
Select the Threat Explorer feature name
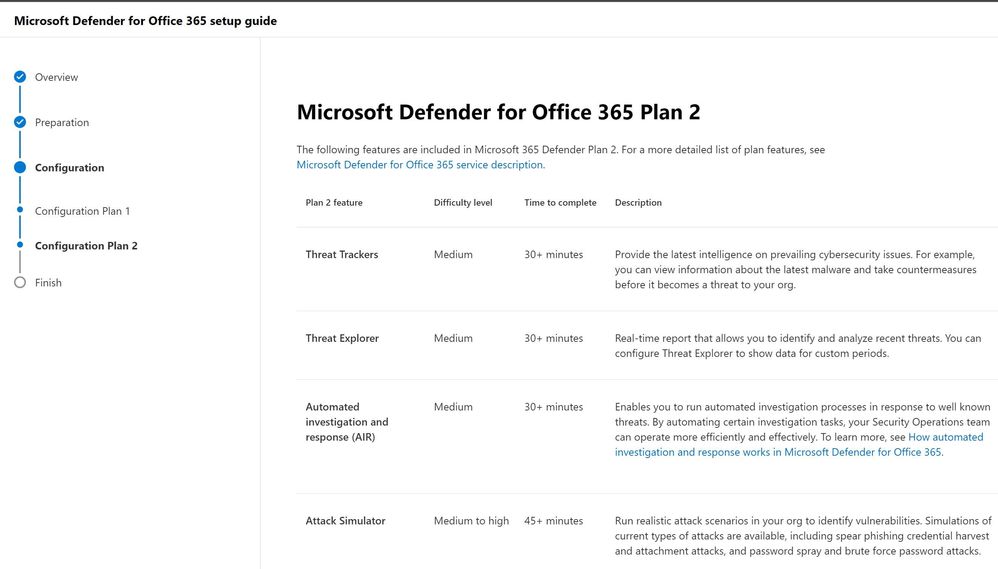click(342, 339)
